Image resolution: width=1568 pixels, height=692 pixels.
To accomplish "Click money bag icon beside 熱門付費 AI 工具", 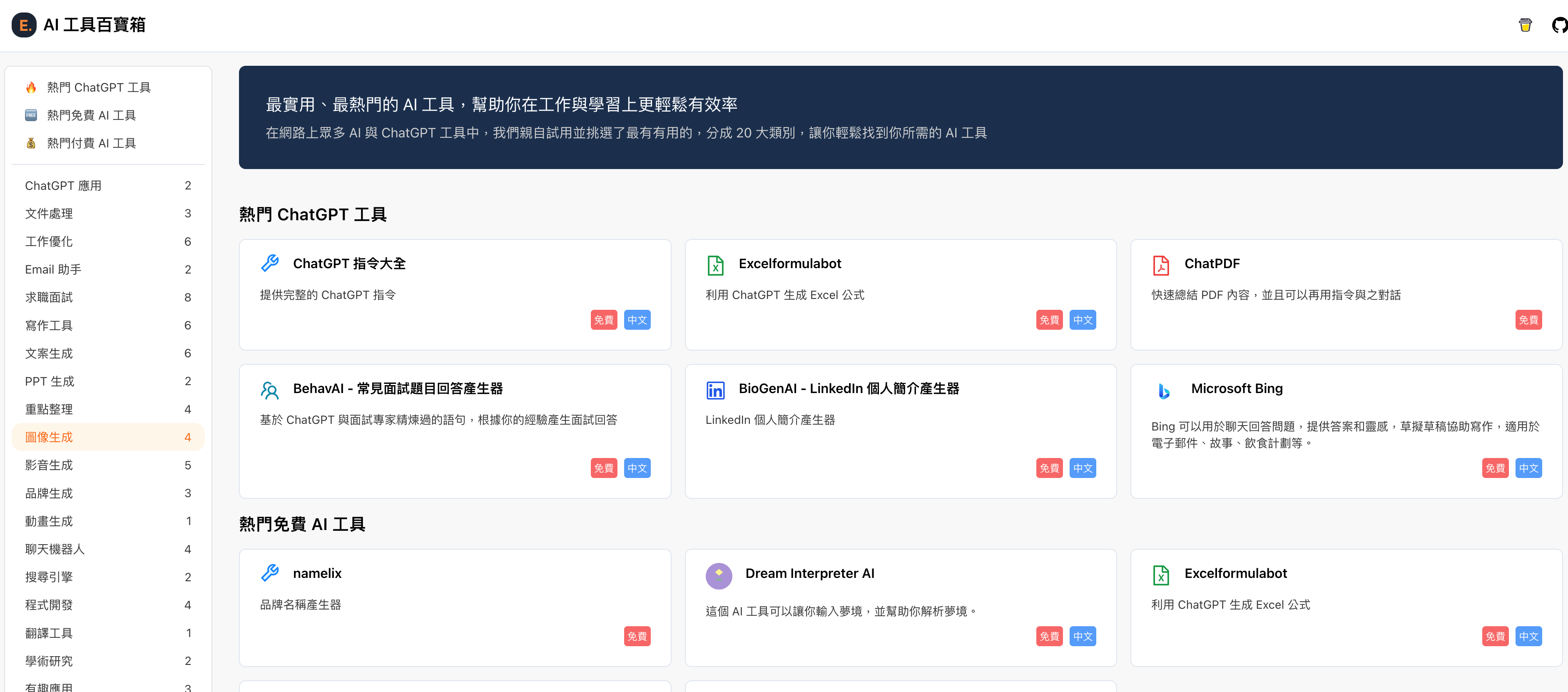I will tap(31, 143).
